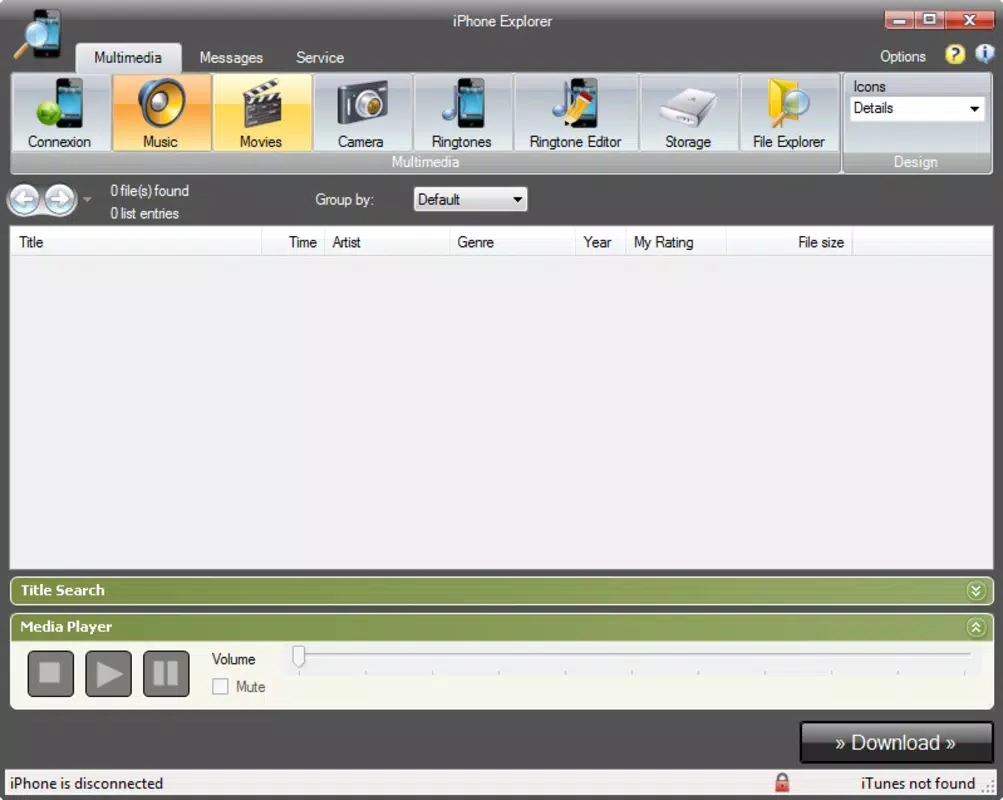This screenshot has height=800, width=1003.
Task: Open navigation history dropdown arrow
Action: (87, 200)
